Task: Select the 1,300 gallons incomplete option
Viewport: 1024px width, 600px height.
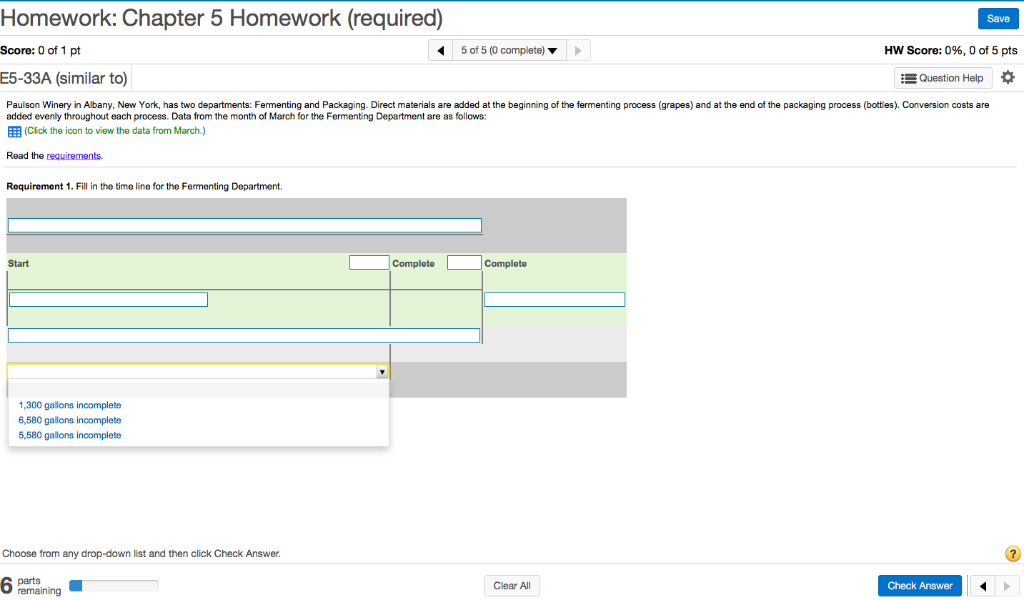Action: [68, 405]
